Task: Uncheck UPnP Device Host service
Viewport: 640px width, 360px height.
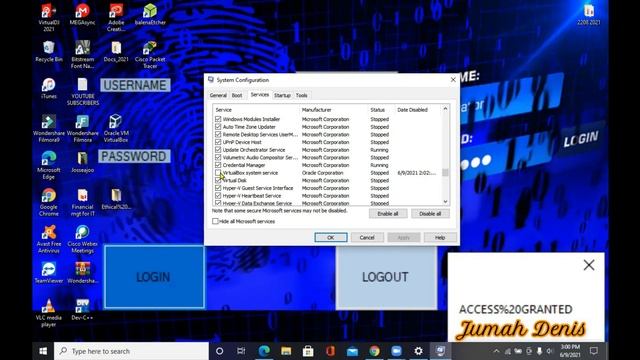Action: [218, 142]
